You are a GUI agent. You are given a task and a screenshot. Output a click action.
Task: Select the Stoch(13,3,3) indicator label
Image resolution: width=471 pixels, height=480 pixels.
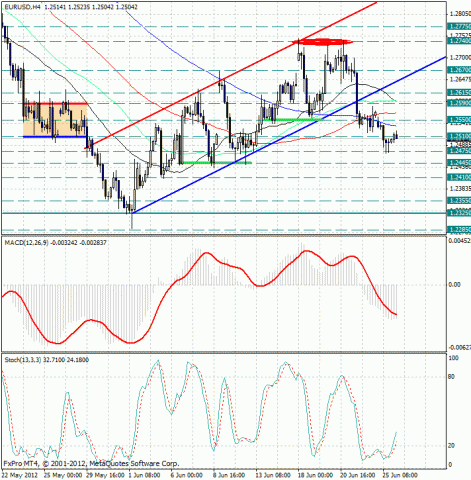(23, 360)
